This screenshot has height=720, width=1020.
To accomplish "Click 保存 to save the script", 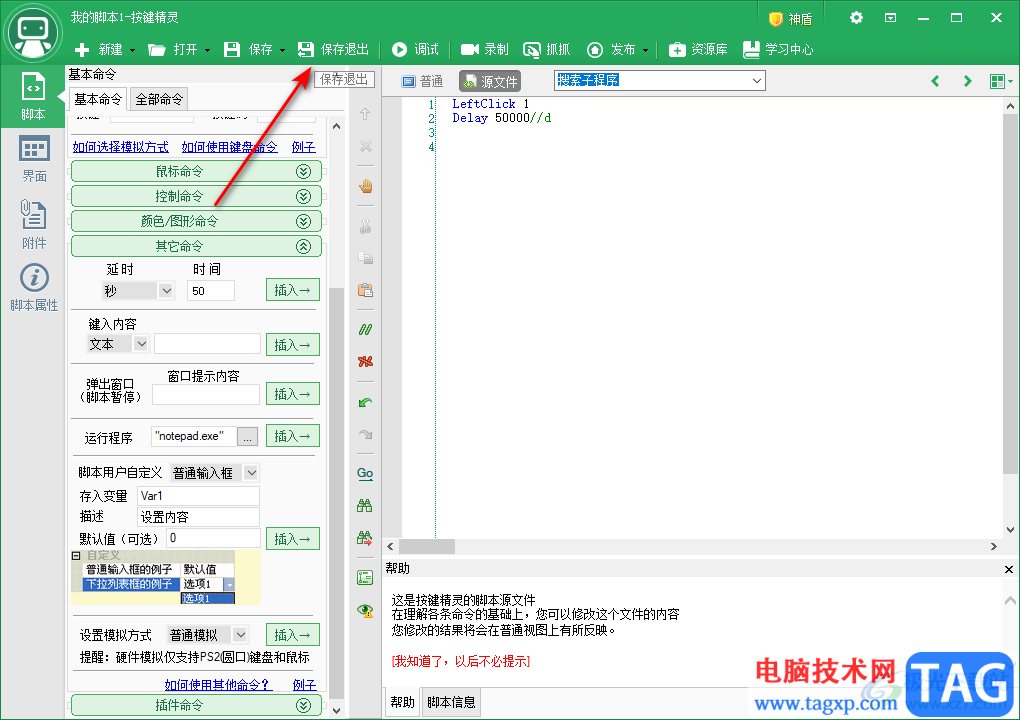I will click(248, 49).
